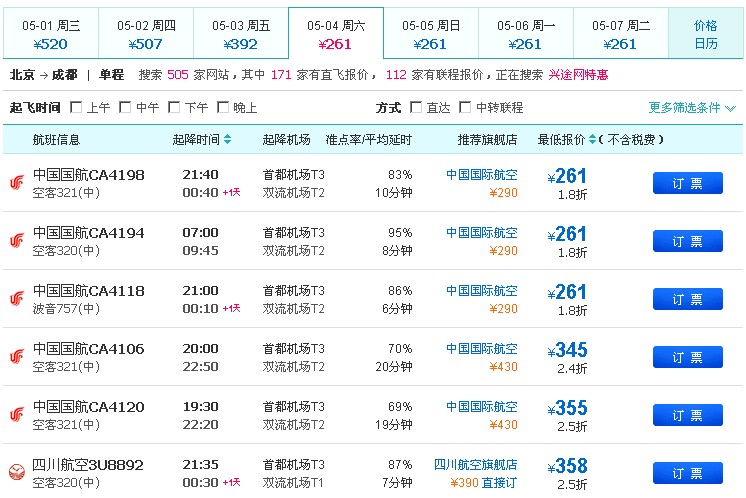The height and width of the screenshot is (498, 746).
Task: Book ticket for flight CA4120
Action: [687, 415]
